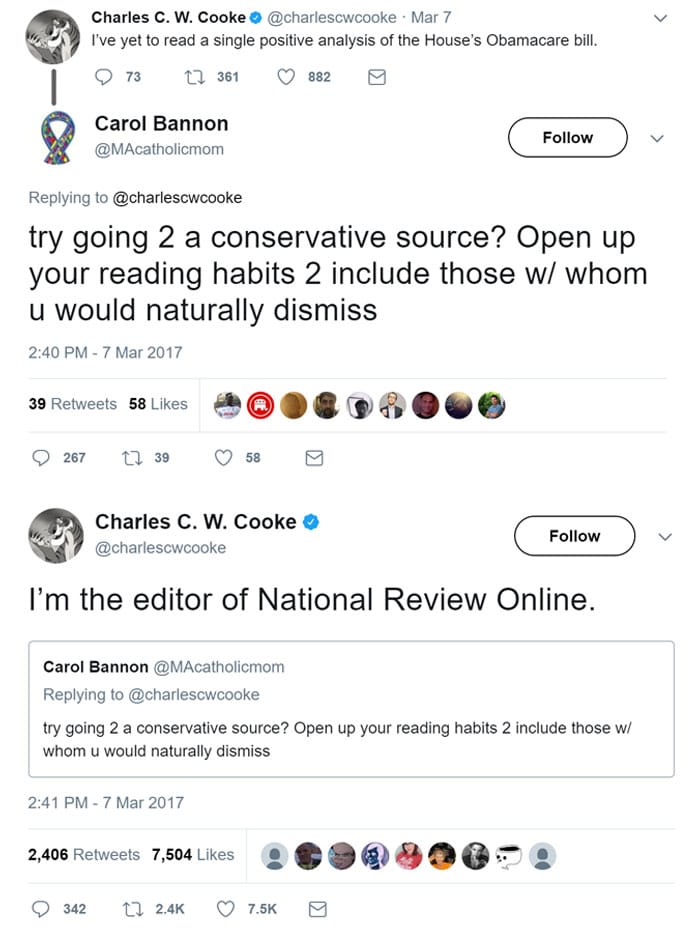Follow Carol Bannon
Image resolution: width=700 pixels, height=939 pixels.
[568, 137]
